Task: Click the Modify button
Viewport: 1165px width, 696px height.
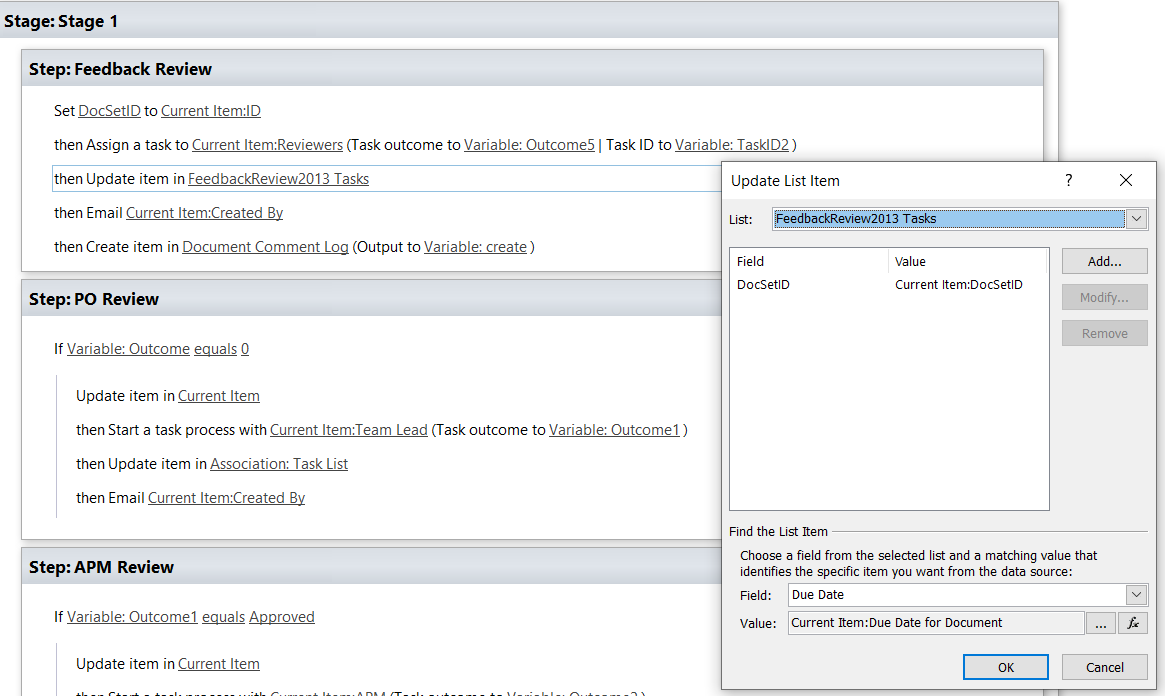Action: 1104,297
